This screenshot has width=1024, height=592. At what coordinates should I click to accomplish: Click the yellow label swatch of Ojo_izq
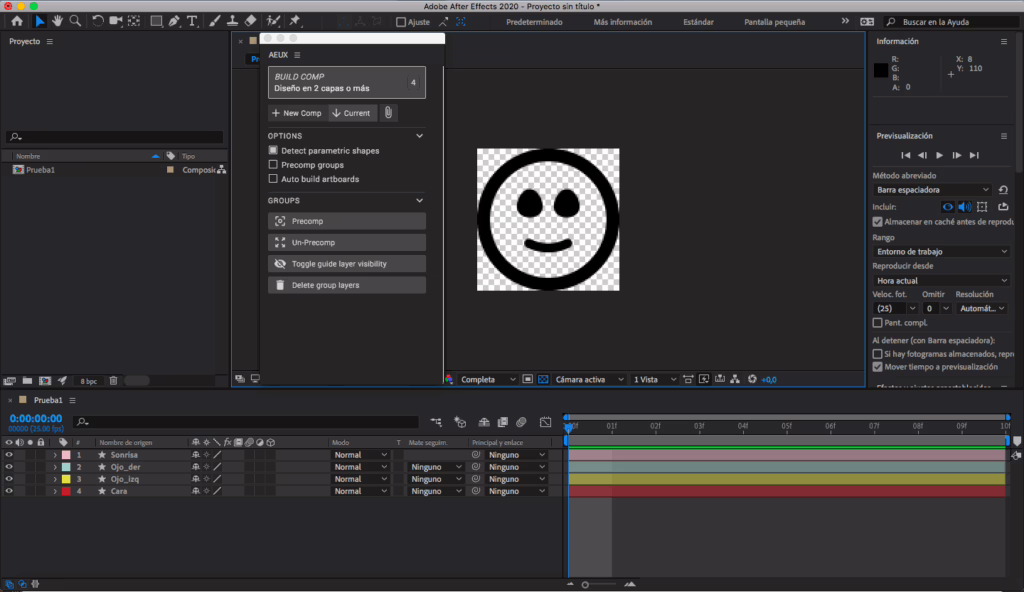tap(66, 479)
